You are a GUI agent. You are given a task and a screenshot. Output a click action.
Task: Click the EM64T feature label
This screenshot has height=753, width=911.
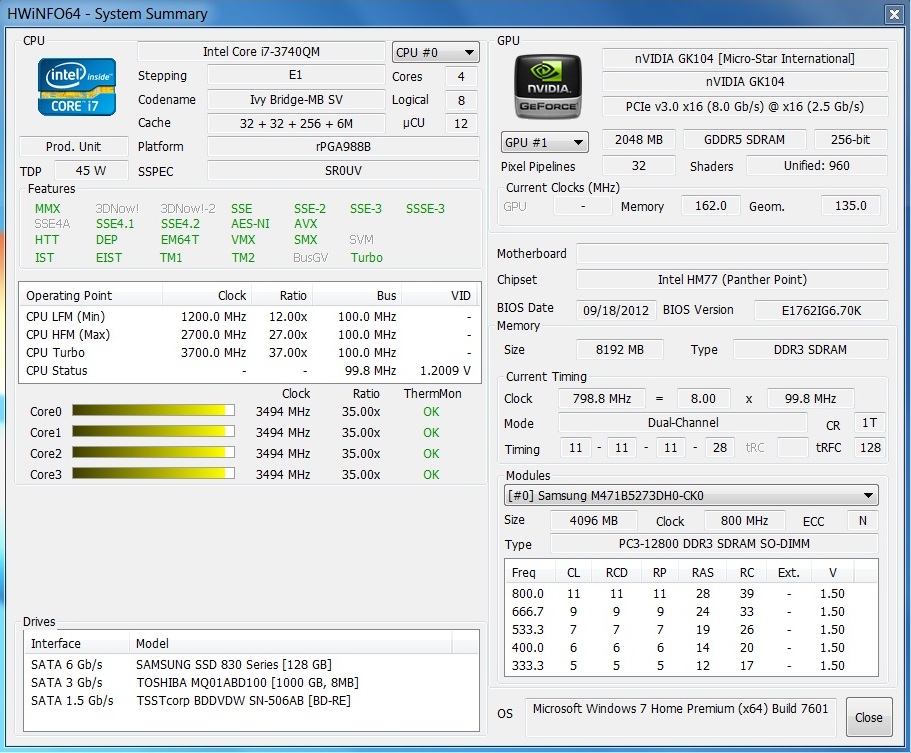coord(180,239)
